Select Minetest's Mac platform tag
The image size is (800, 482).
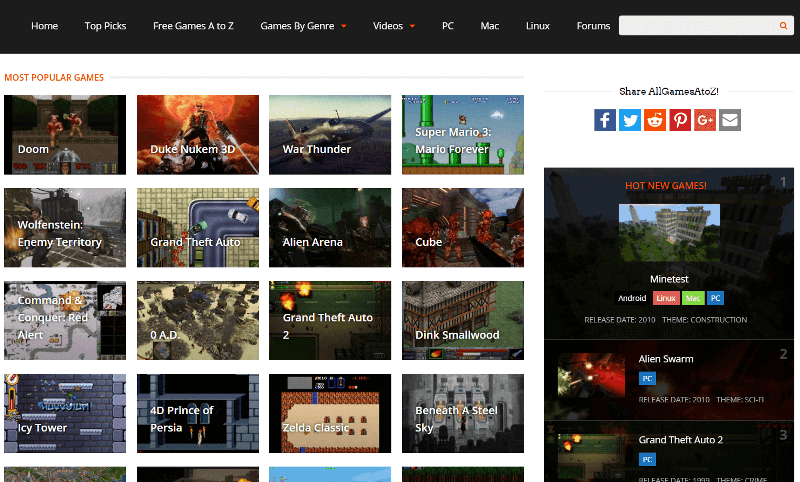693,298
